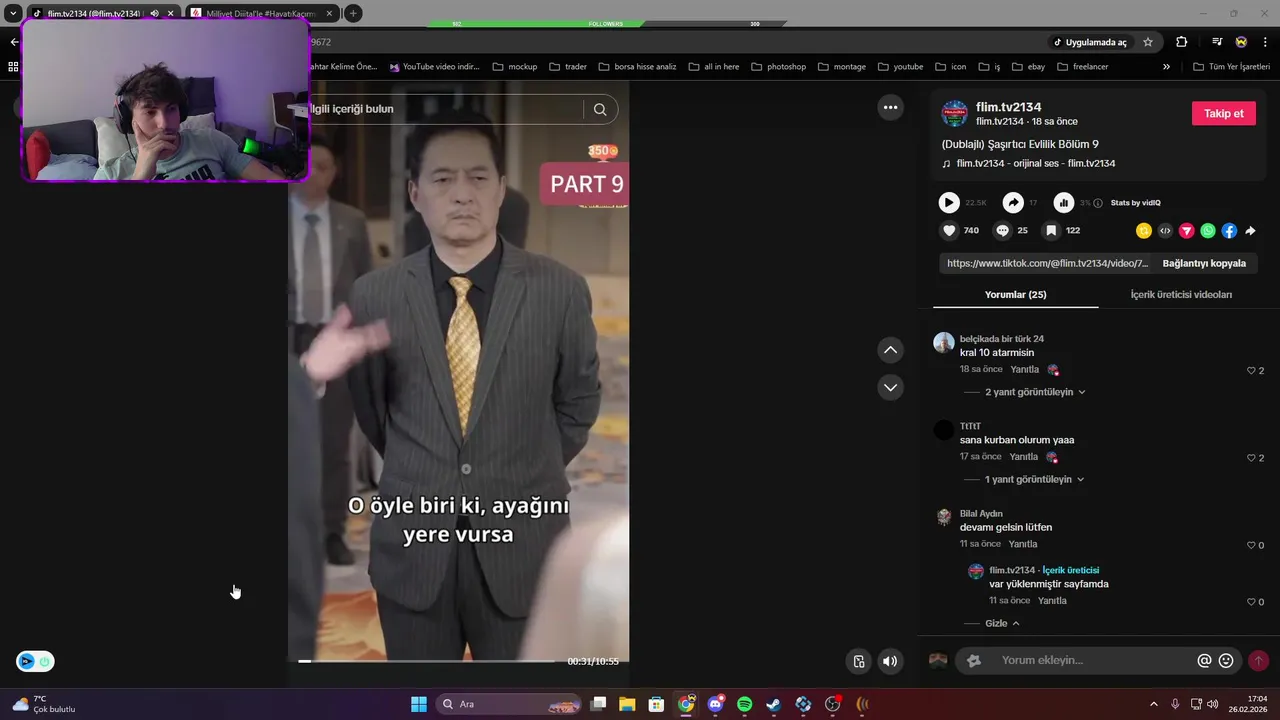Screen dimensions: 1280x720
Task: Reply to 'devamı gelsin lütfen' comment
Action: [x=1022, y=544]
